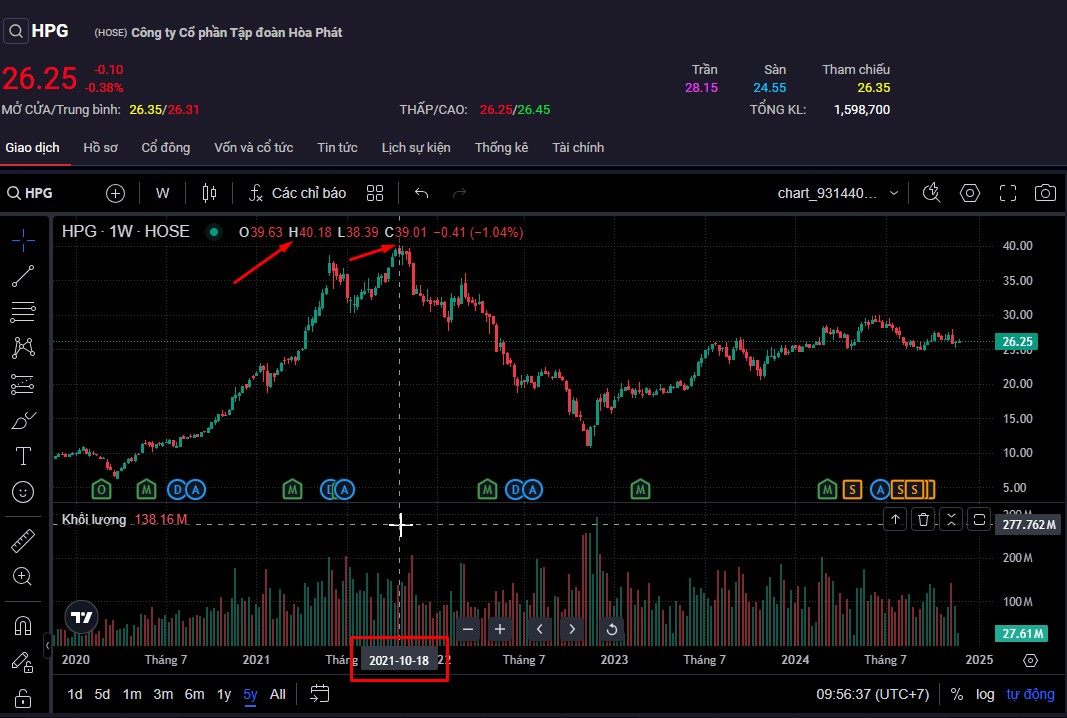Open the Giao dịch tab
The width and height of the screenshot is (1067, 718).
coord(33,148)
